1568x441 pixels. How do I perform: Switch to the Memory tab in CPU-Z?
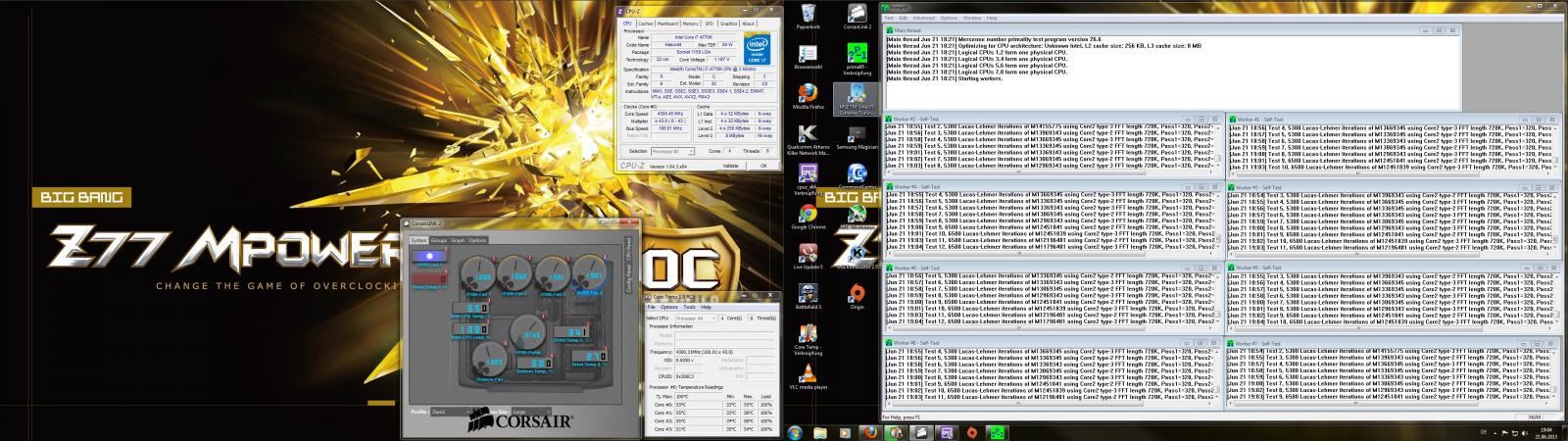click(x=690, y=23)
